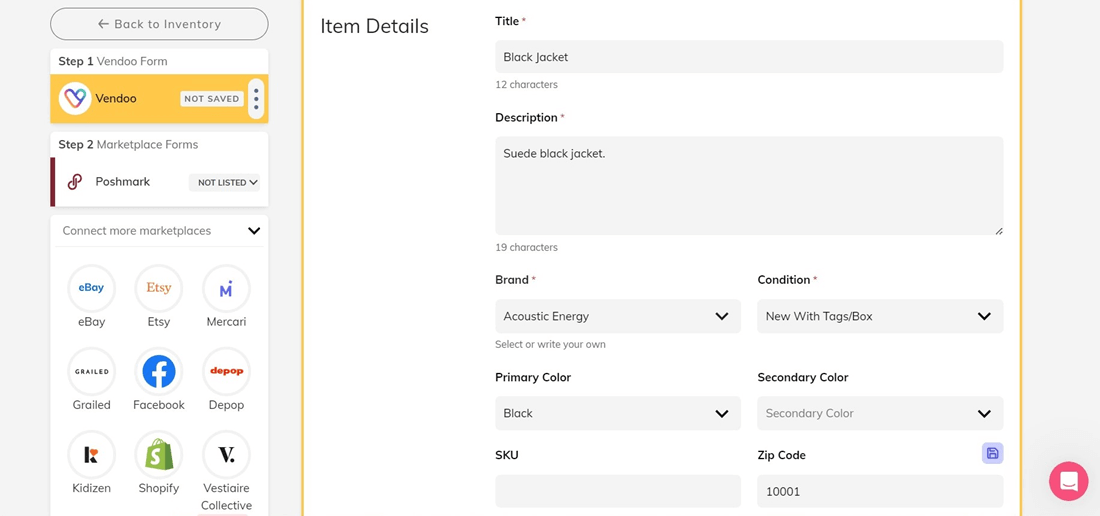Open the Secondary Color dropdown
The width and height of the screenshot is (1100, 516).
[879, 413]
